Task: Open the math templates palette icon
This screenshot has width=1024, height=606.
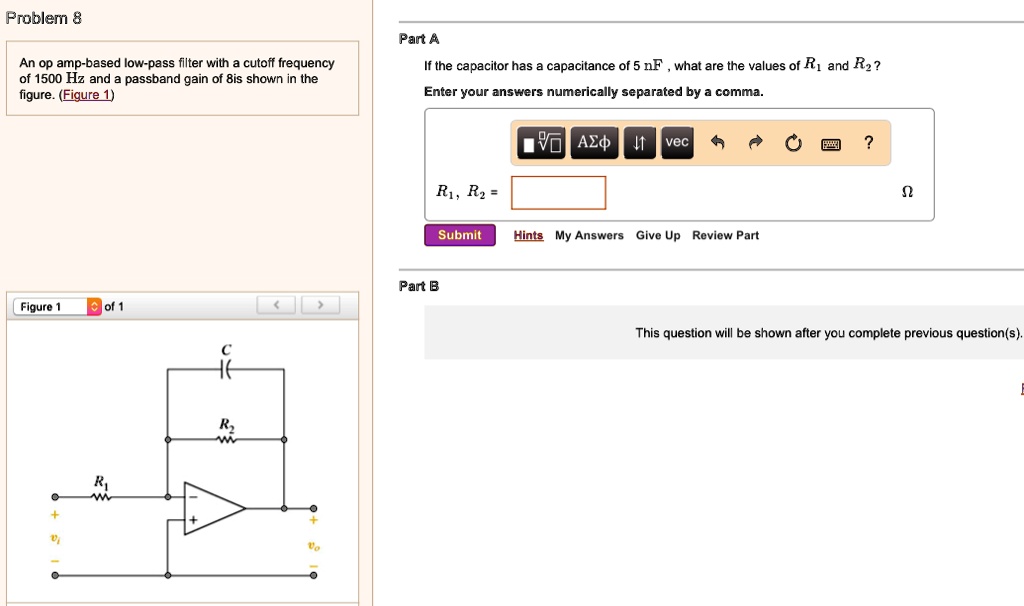Action: coord(542,142)
